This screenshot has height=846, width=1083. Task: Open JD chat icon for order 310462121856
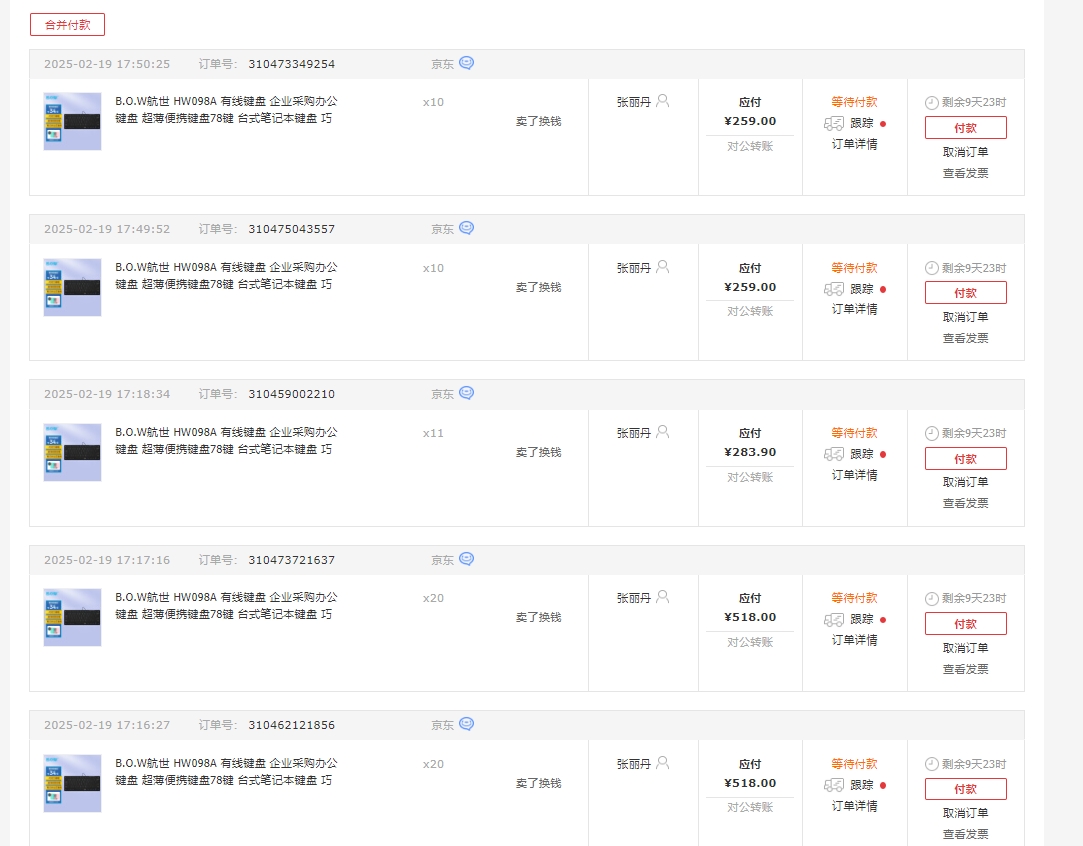click(x=467, y=724)
